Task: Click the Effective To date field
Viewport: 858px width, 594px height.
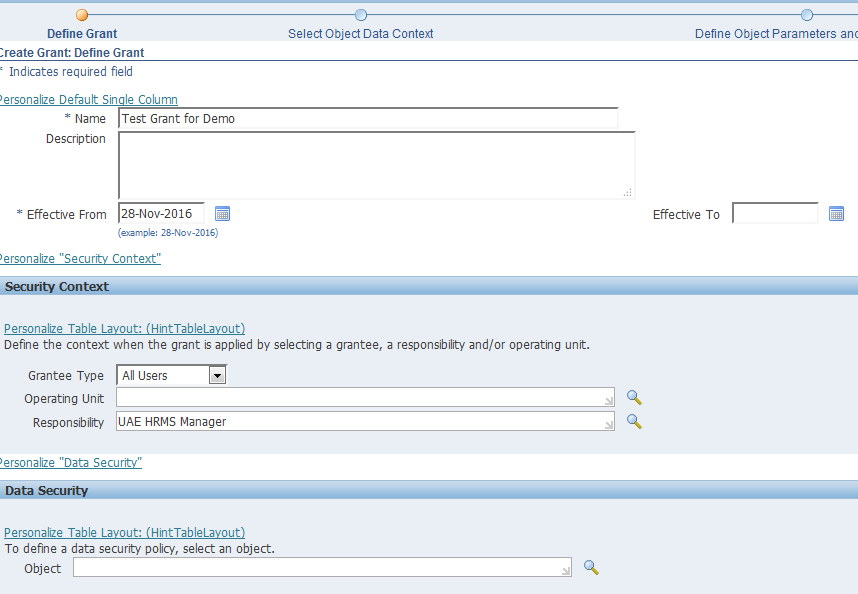Action: (x=775, y=213)
